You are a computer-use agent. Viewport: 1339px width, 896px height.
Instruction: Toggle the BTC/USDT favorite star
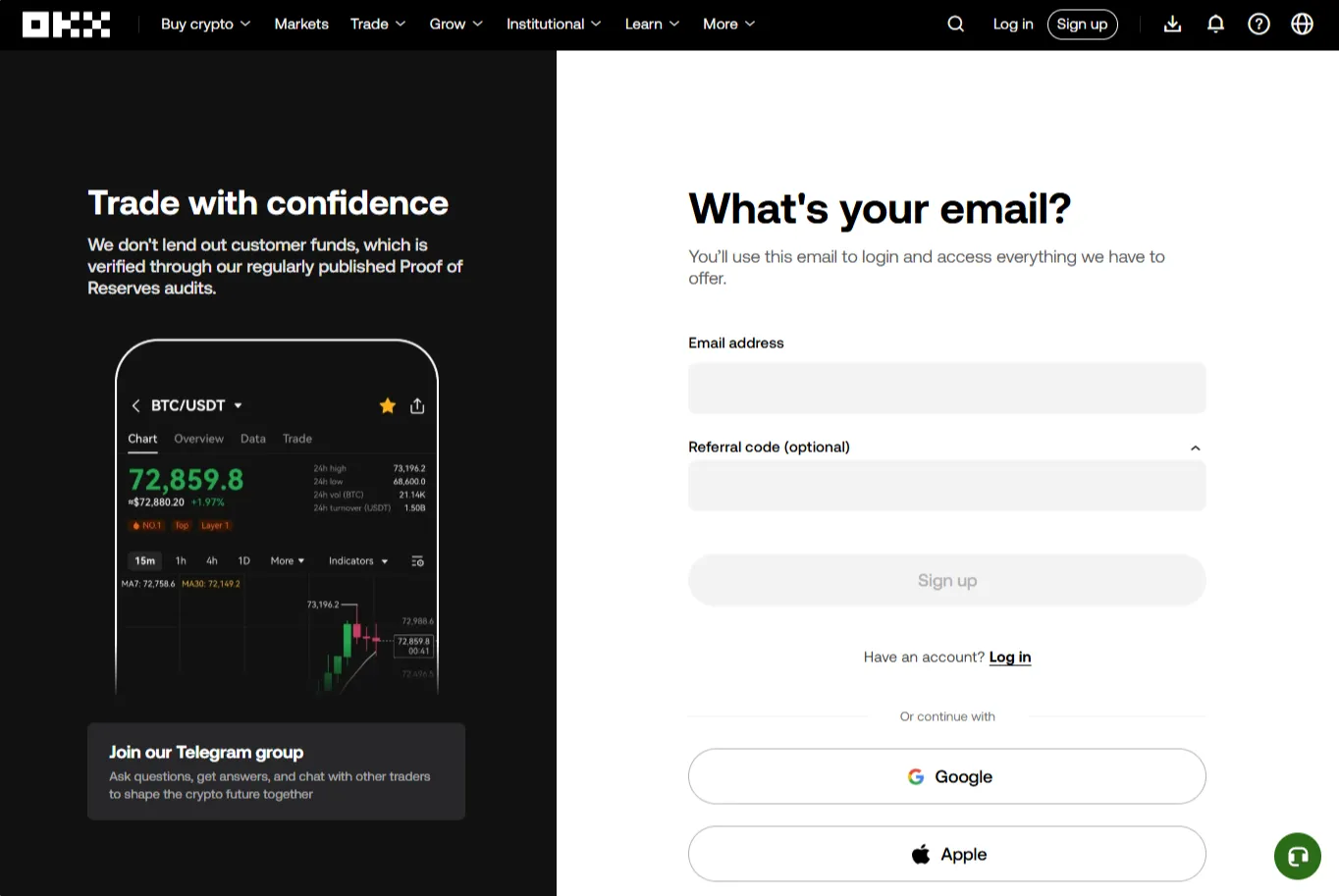click(x=387, y=405)
